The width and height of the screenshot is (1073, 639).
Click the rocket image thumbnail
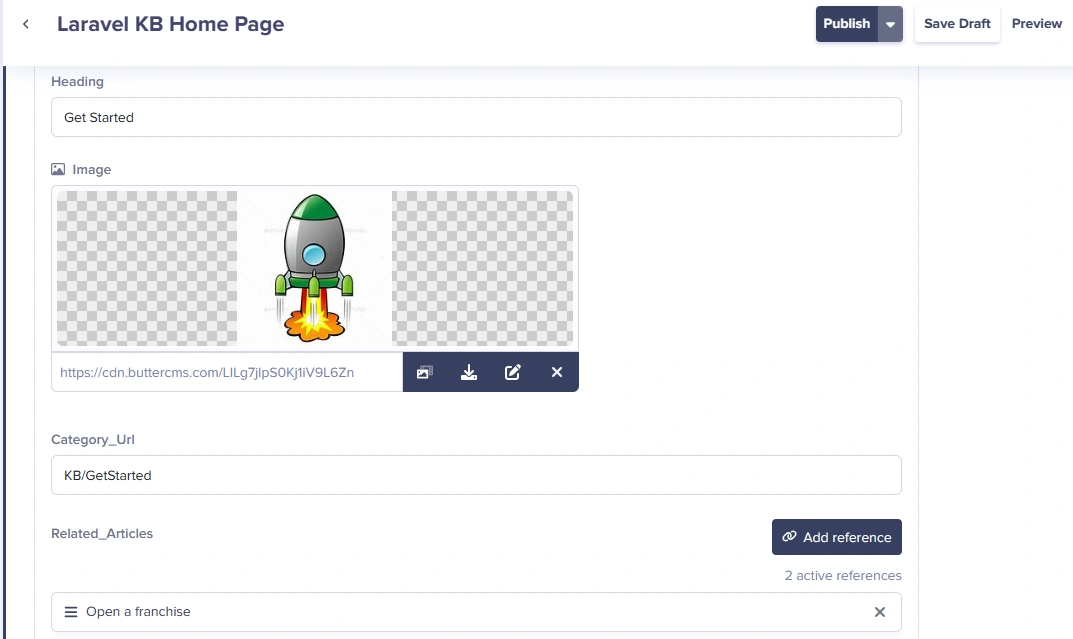[315, 268]
